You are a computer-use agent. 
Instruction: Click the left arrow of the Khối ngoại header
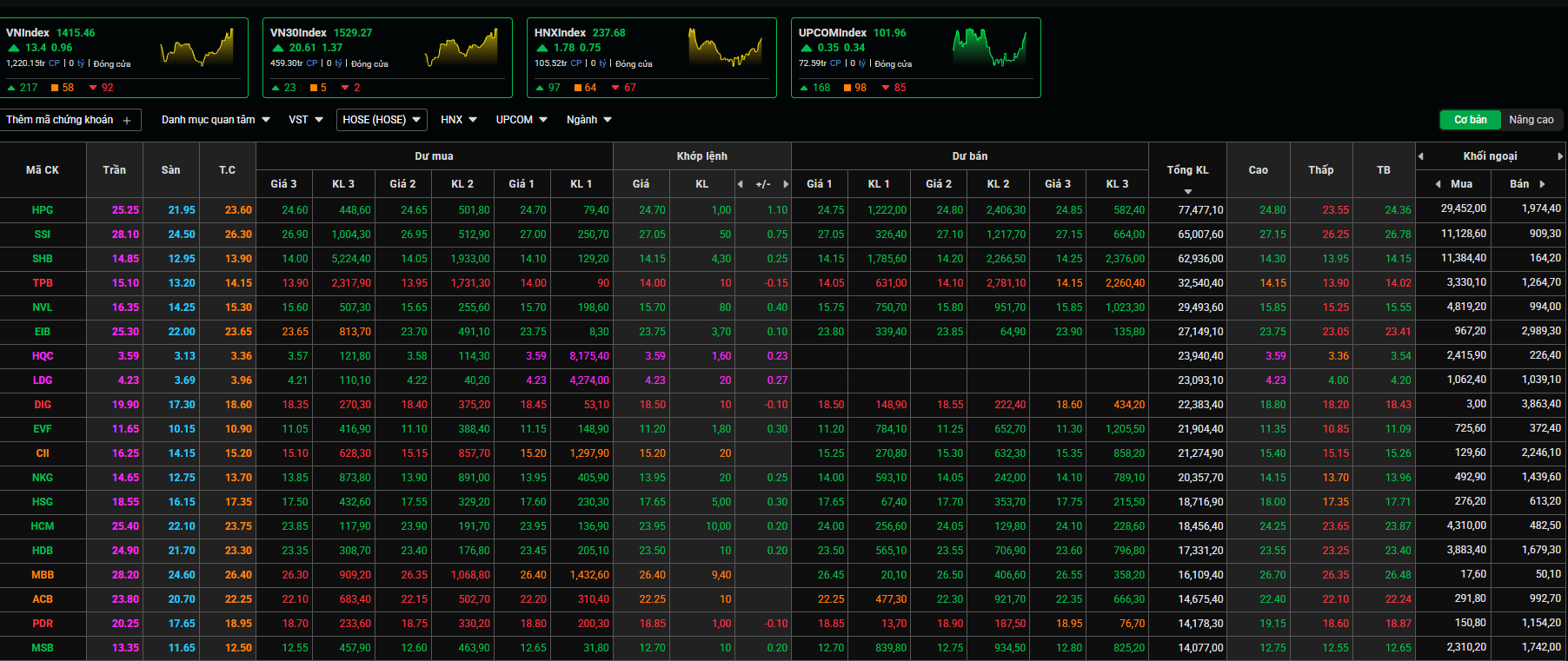[1421, 156]
